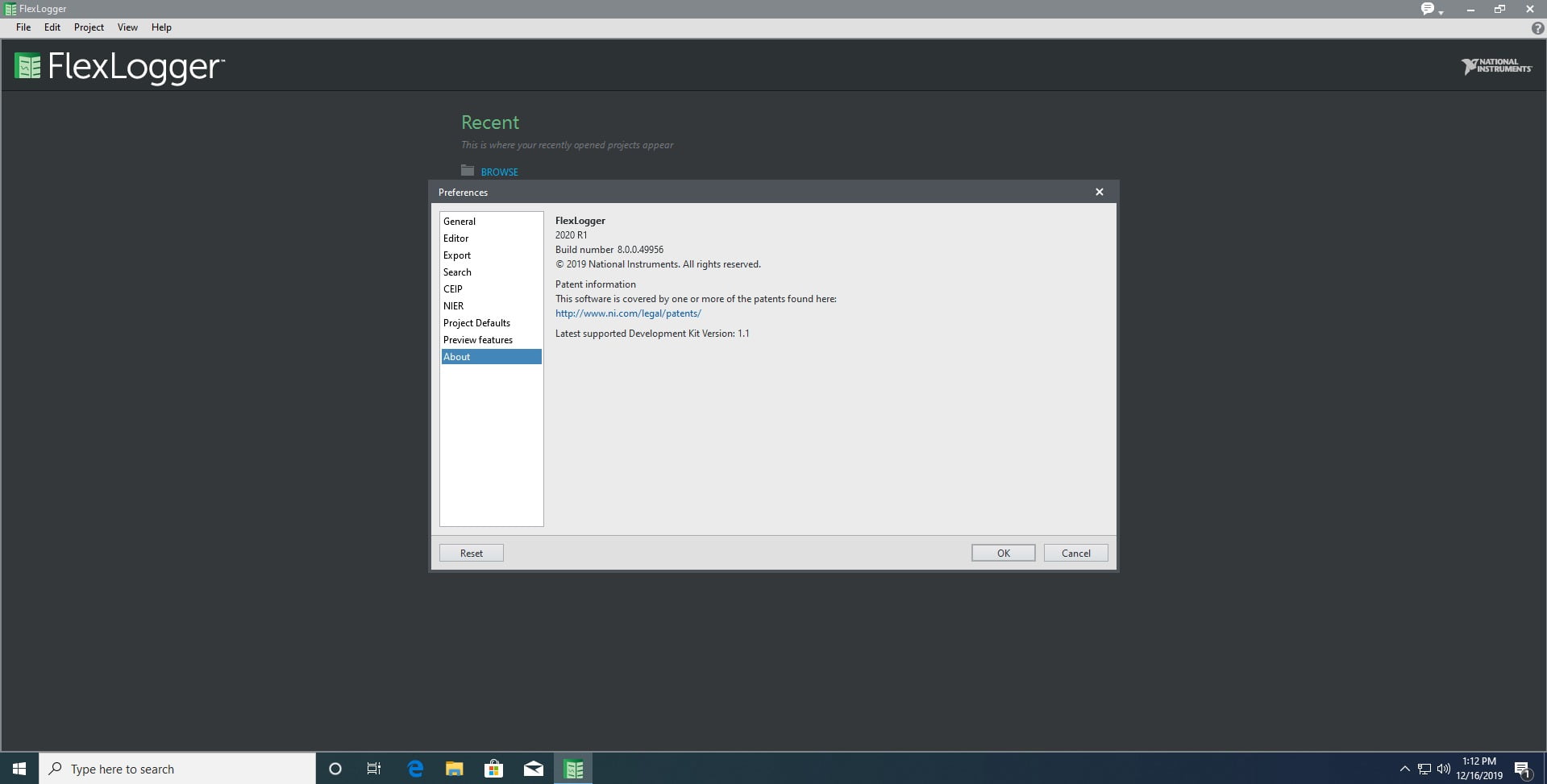The height and width of the screenshot is (784, 1547).
Task: Open the help question mark icon
Action: 1537,27
